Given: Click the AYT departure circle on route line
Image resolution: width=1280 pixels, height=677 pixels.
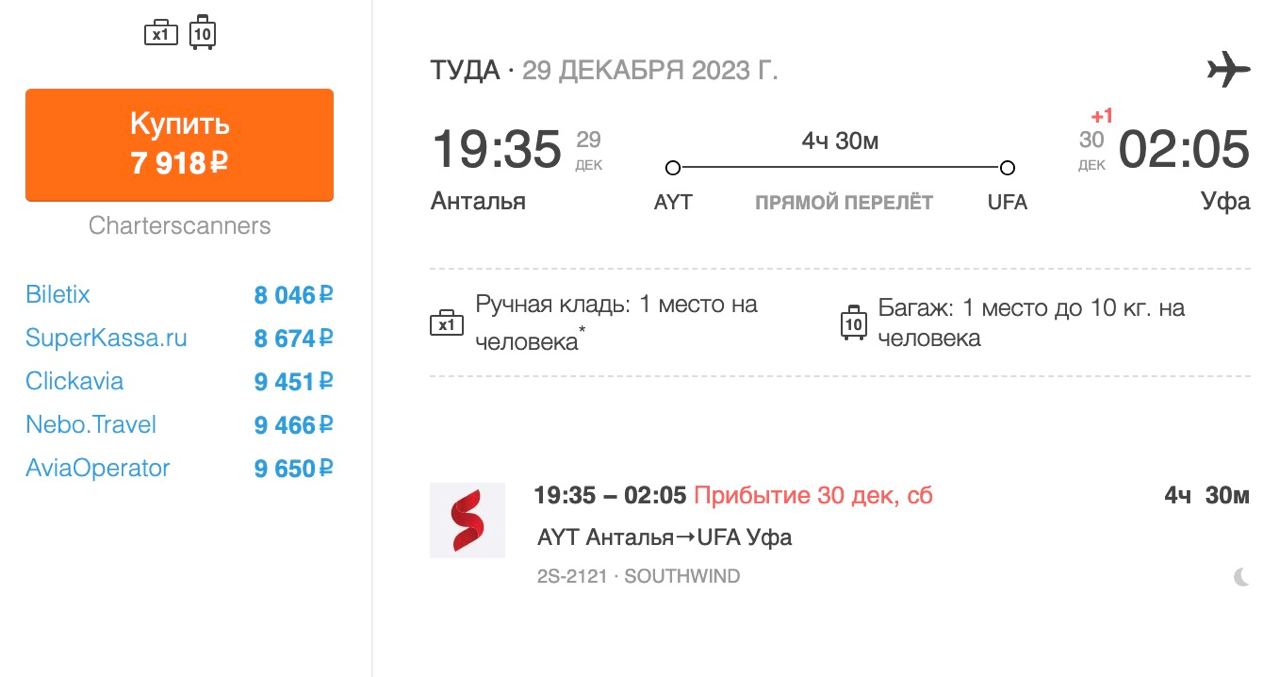Looking at the screenshot, I should point(673,167).
